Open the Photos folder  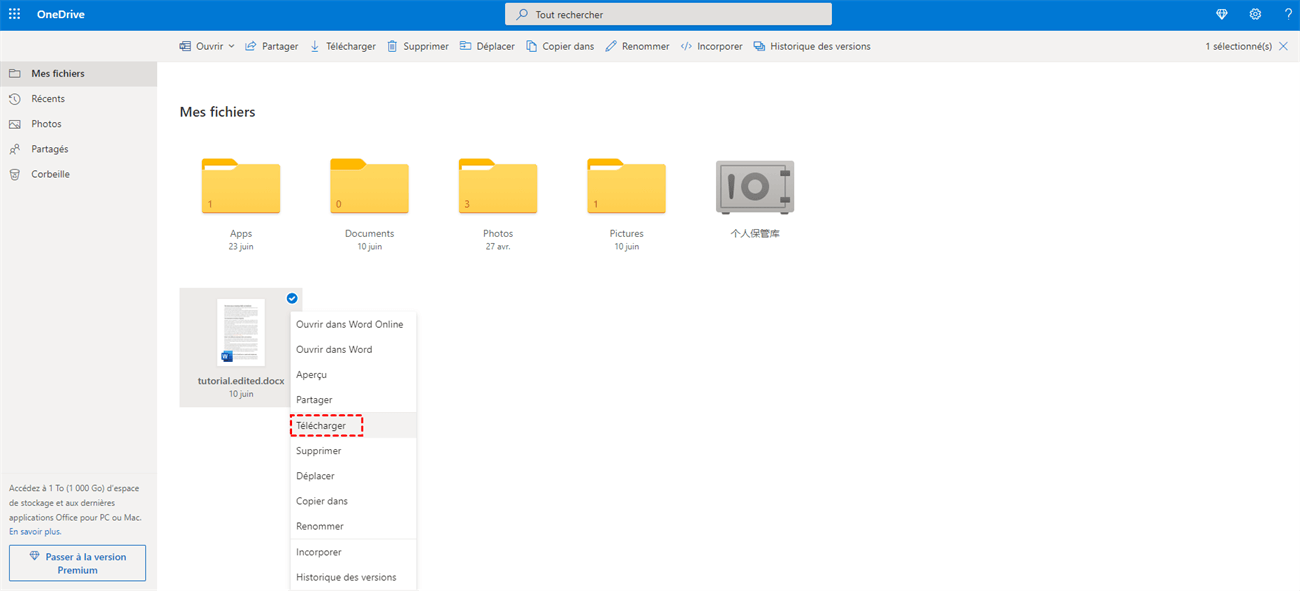coord(497,188)
